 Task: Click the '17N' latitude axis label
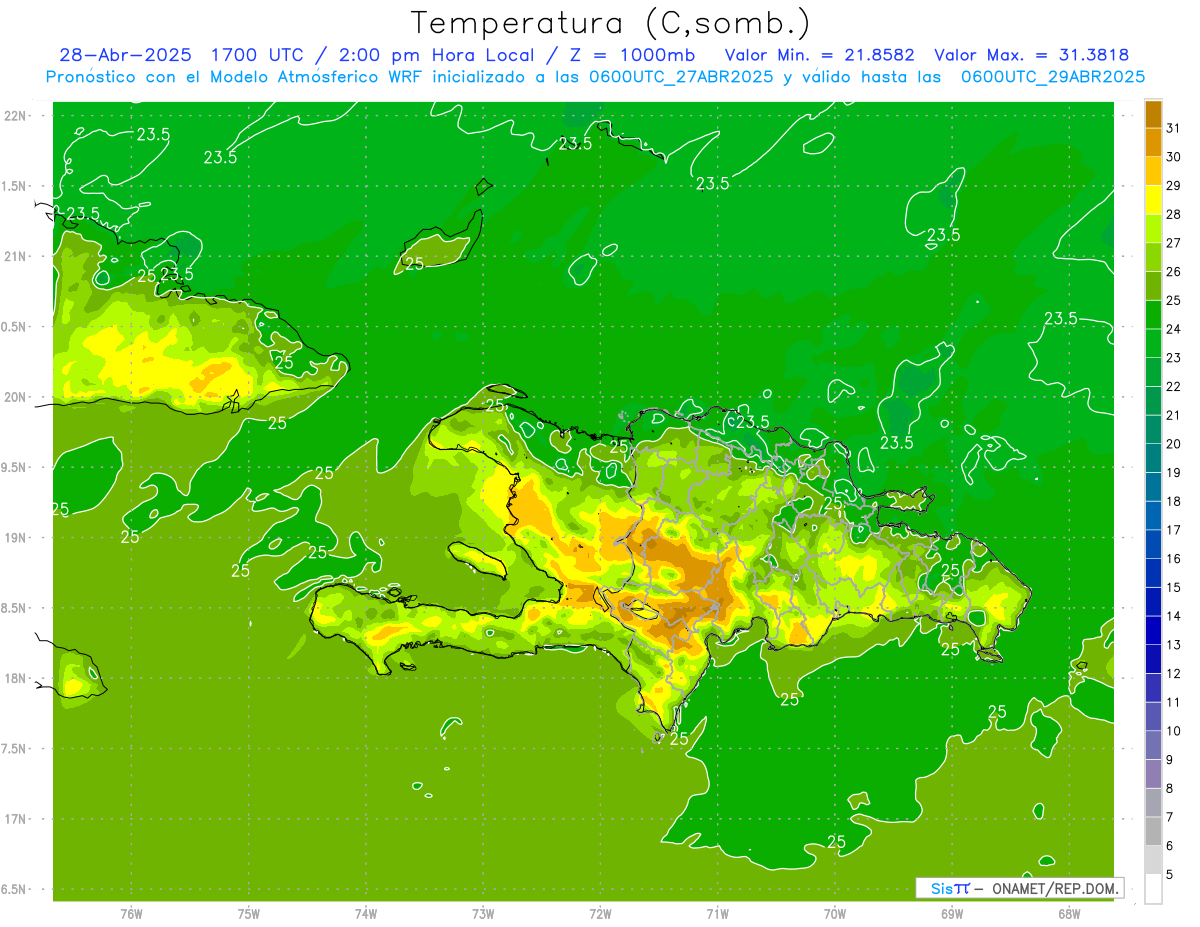coord(15,820)
